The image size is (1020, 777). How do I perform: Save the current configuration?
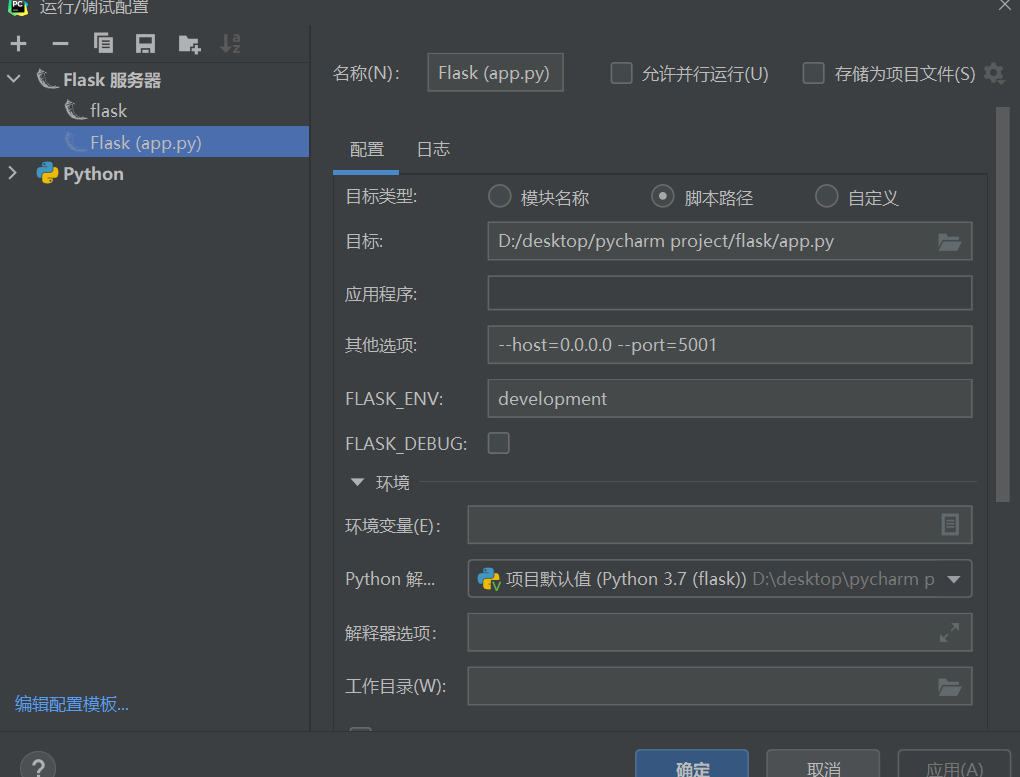coord(145,43)
